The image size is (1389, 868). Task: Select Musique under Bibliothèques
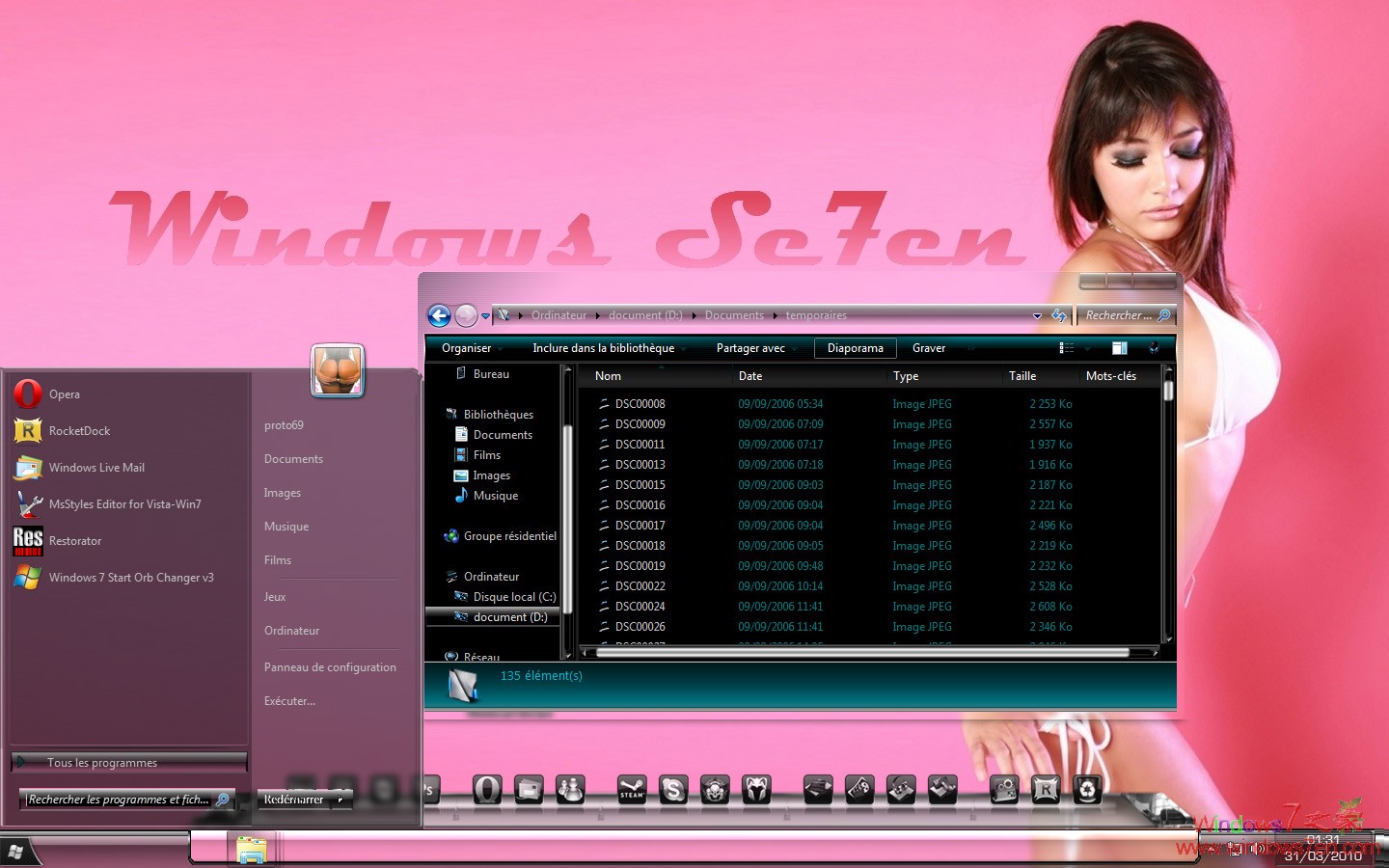(x=496, y=495)
